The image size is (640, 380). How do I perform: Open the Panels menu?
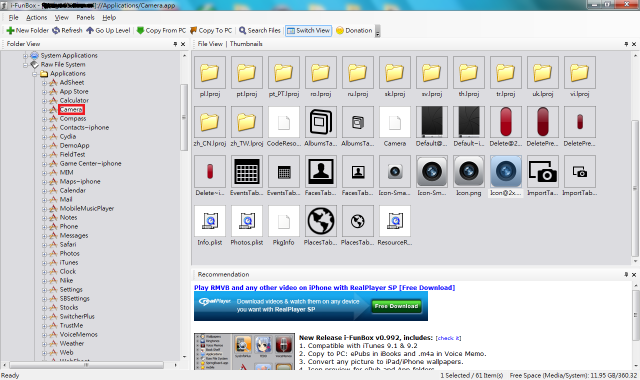point(85,18)
